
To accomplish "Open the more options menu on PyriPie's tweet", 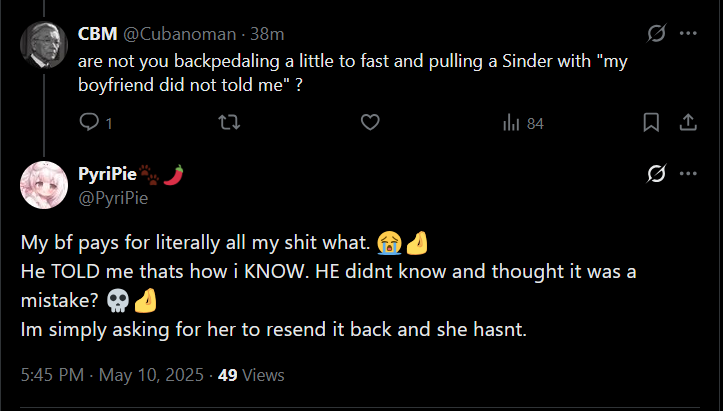I will [688, 174].
